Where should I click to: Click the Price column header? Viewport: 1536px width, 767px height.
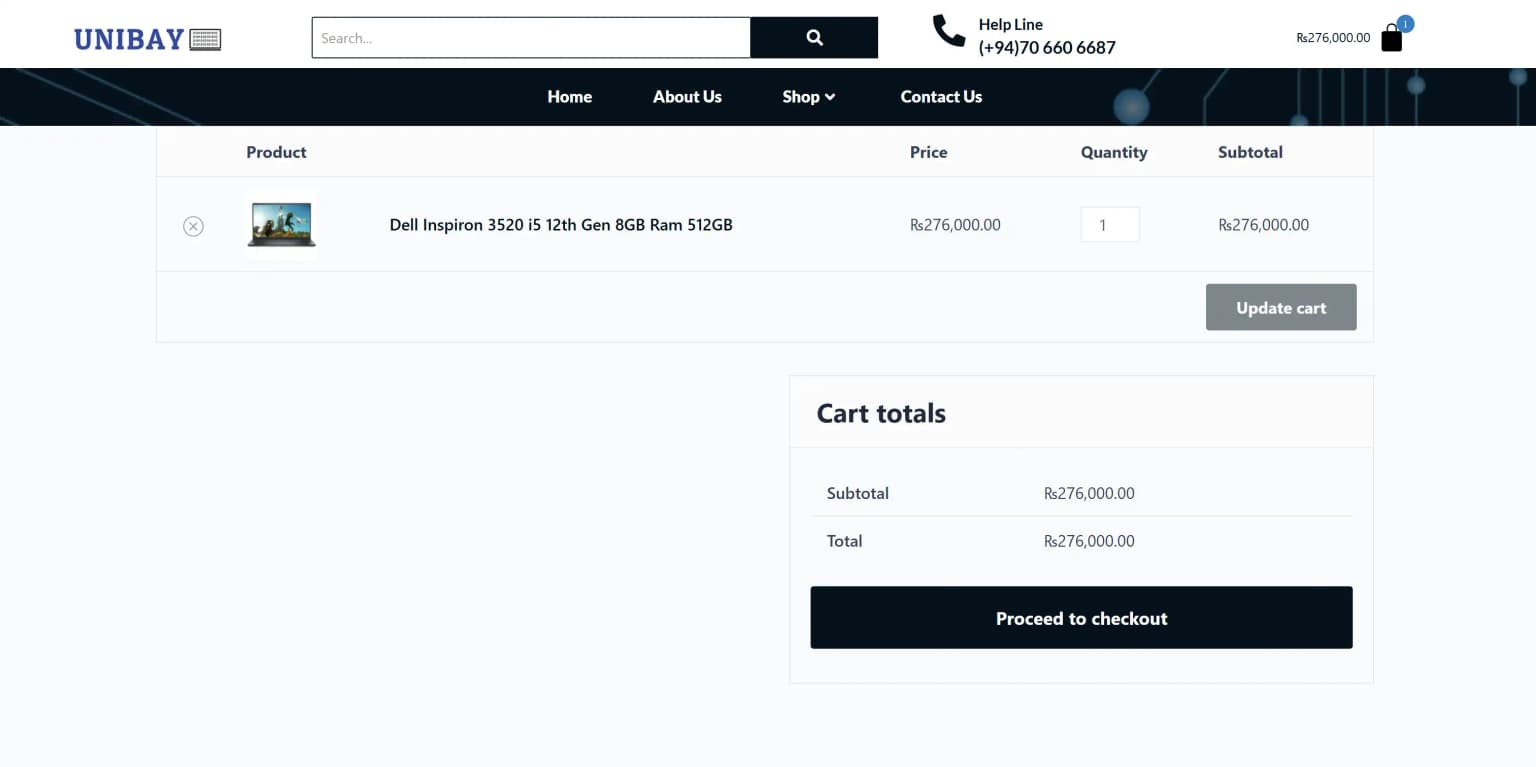(928, 152)
